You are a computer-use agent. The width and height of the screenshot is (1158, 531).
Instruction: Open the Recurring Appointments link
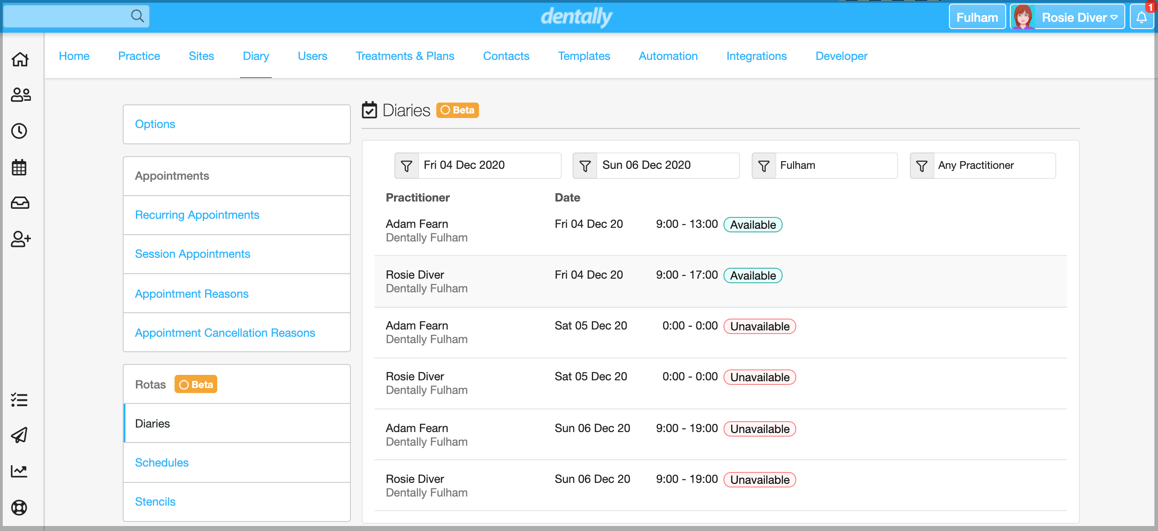point(197,215)
